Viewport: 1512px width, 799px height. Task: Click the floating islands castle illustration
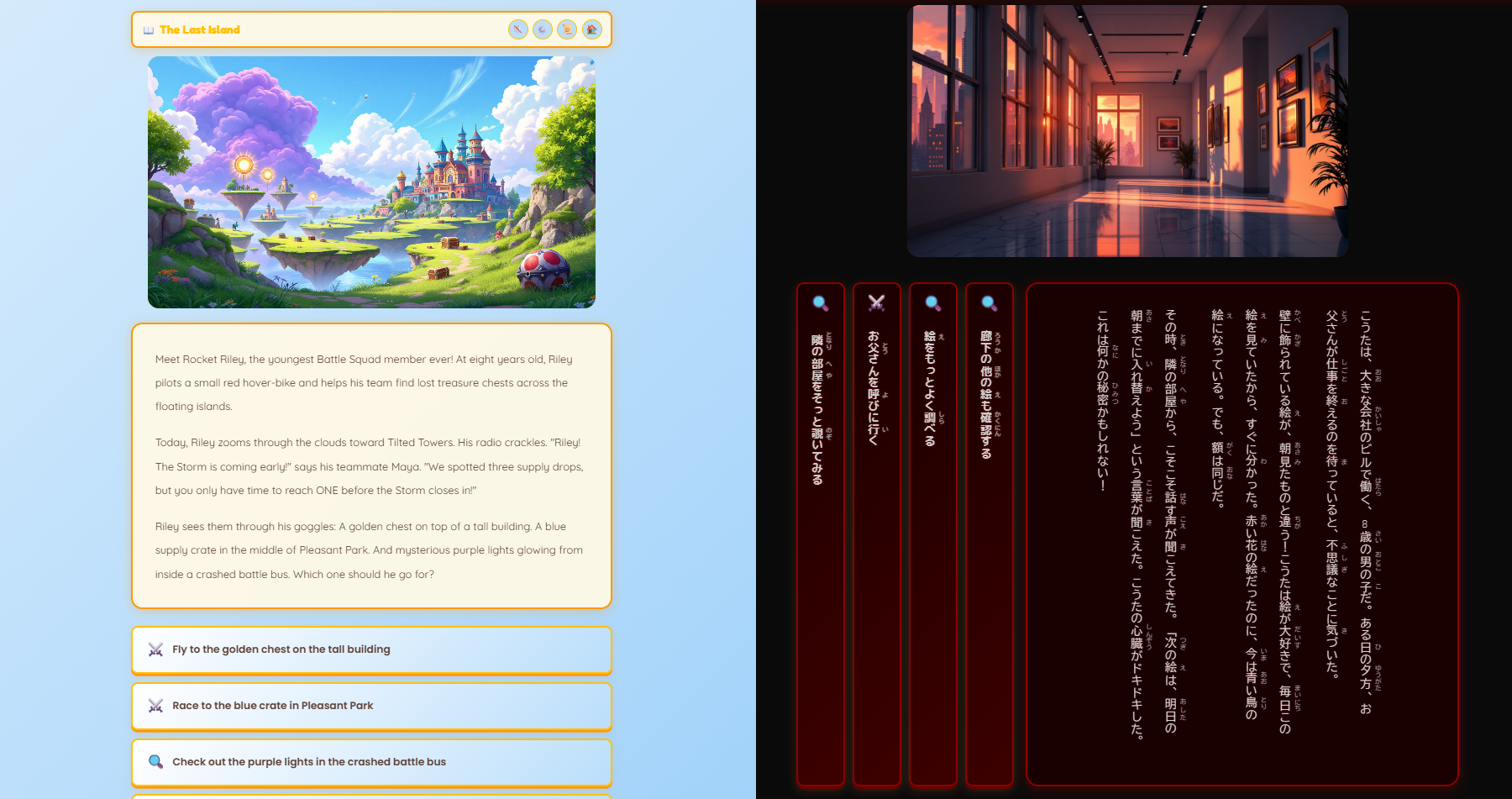click(372, 182)
